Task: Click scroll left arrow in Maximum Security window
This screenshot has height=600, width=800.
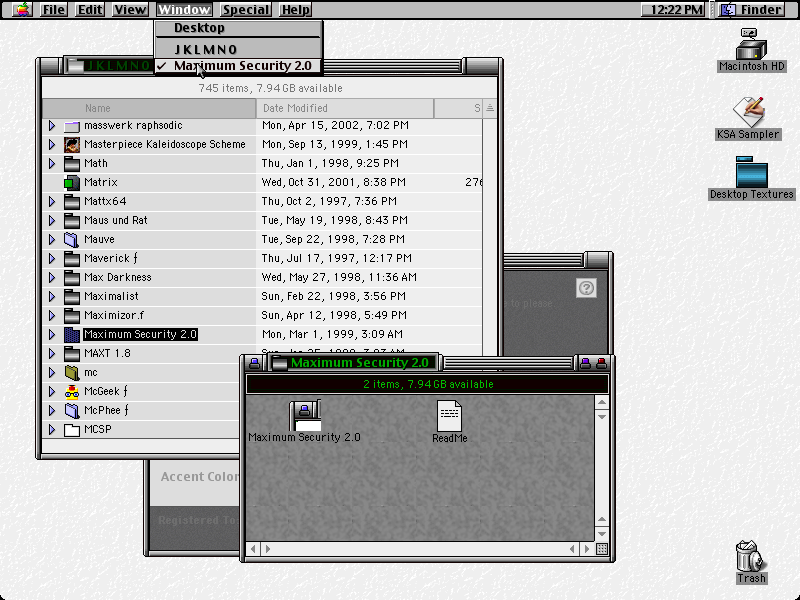Action: point(253,549)
